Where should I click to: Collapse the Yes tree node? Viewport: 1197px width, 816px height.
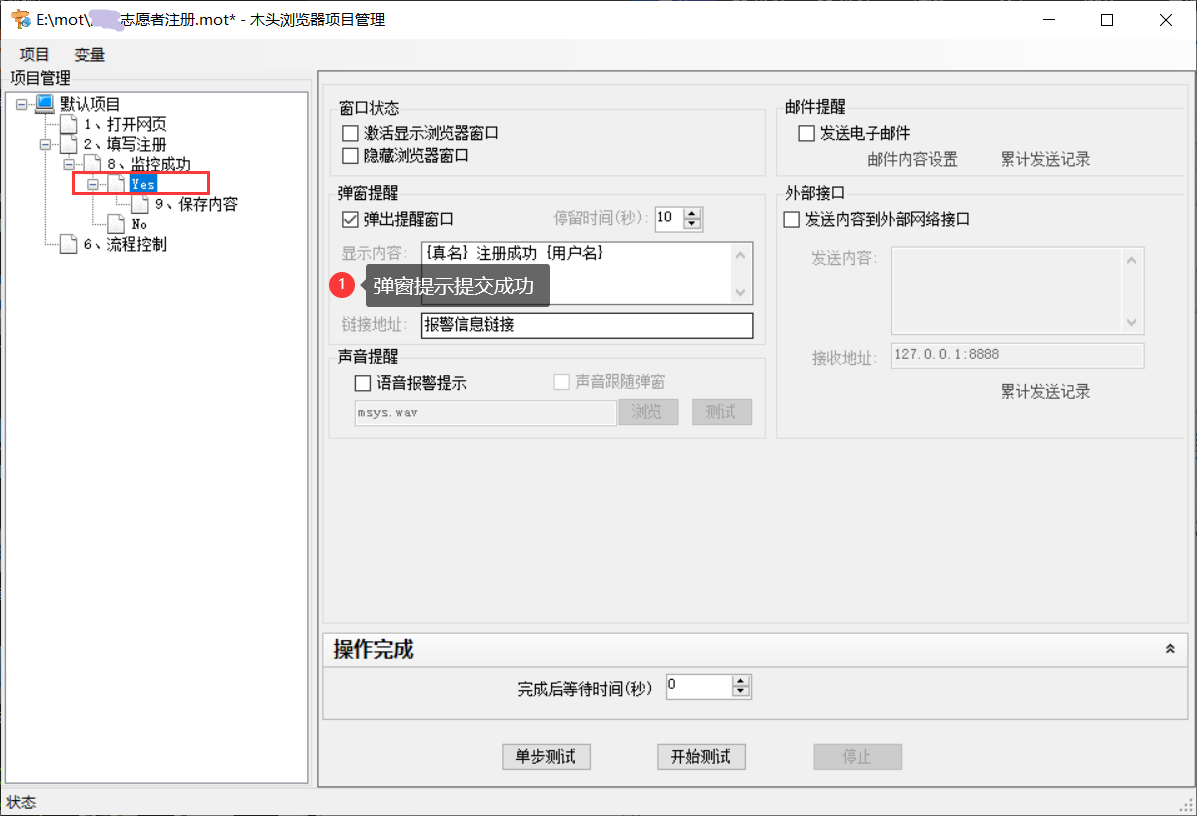tap(93, 184)
